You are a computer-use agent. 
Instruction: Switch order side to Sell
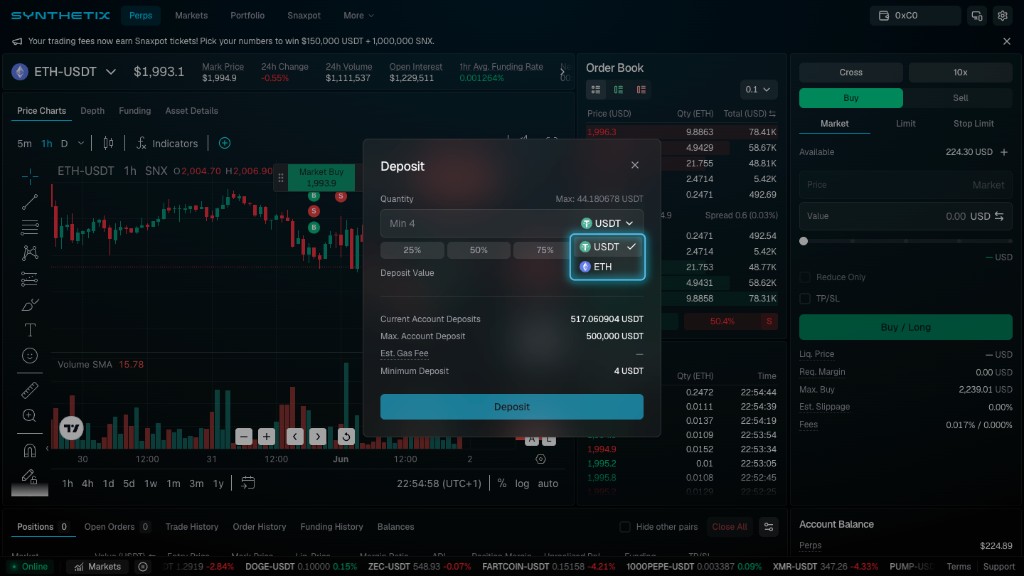(960, 98)
